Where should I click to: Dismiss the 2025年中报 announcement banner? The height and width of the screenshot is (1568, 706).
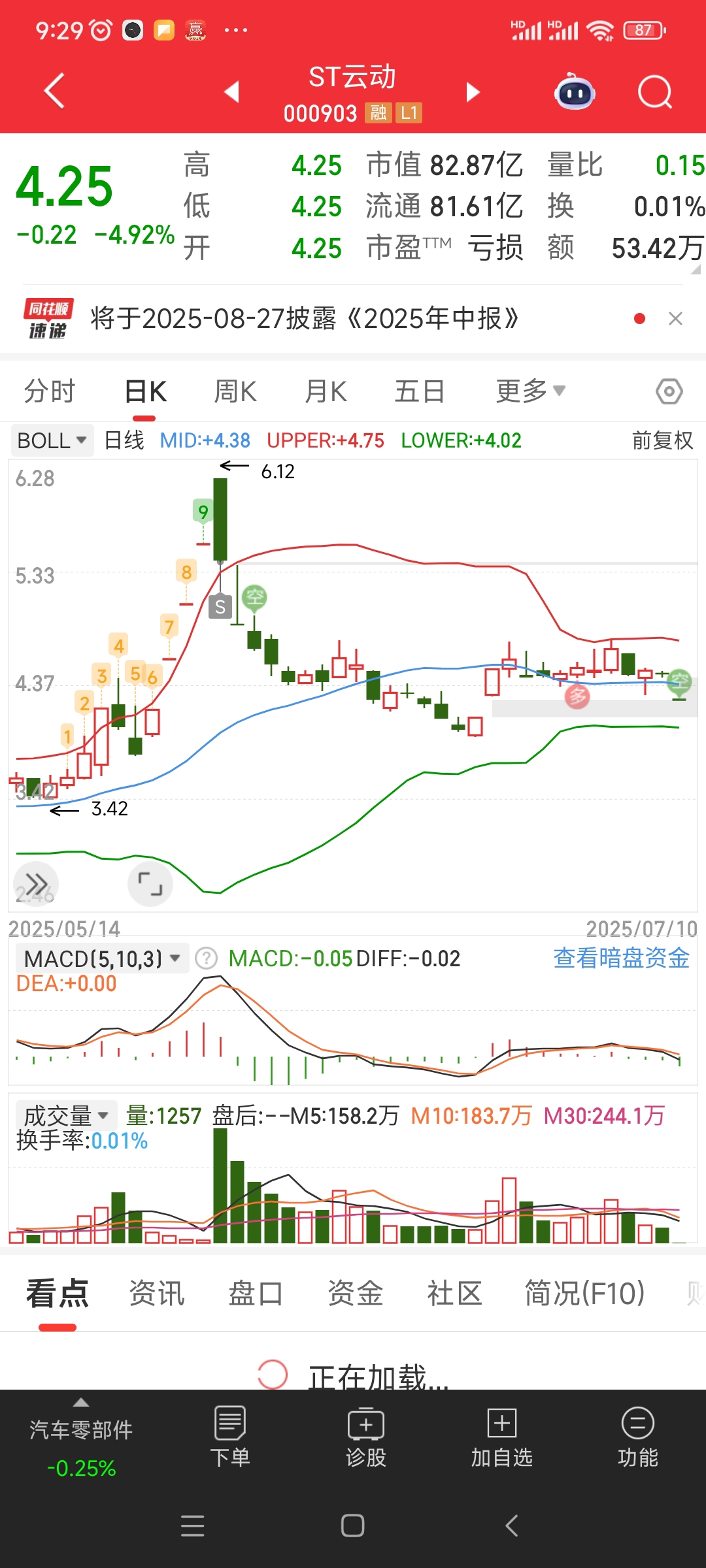point(676,319)
